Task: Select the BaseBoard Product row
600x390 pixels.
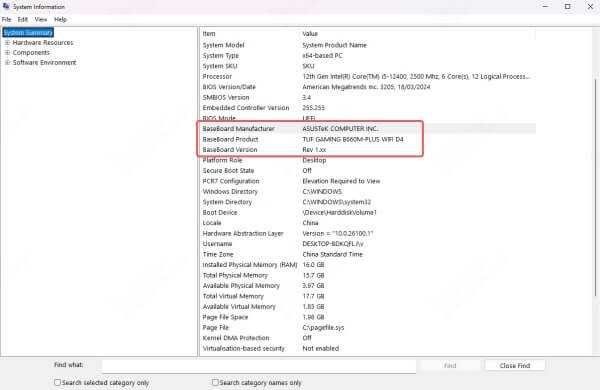Action: pos(368,139)
